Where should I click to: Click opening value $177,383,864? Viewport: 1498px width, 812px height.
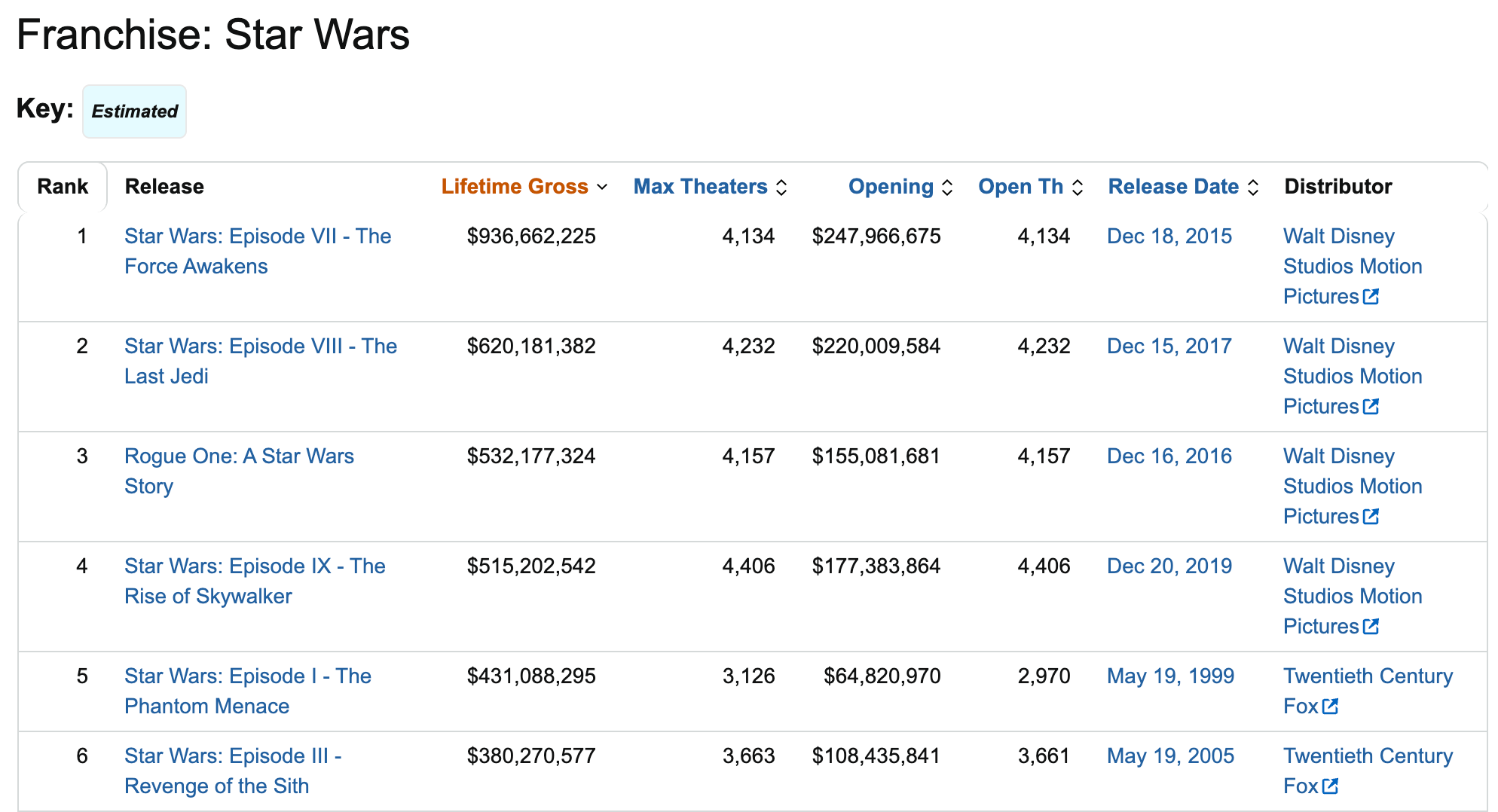tap(876, 566)
